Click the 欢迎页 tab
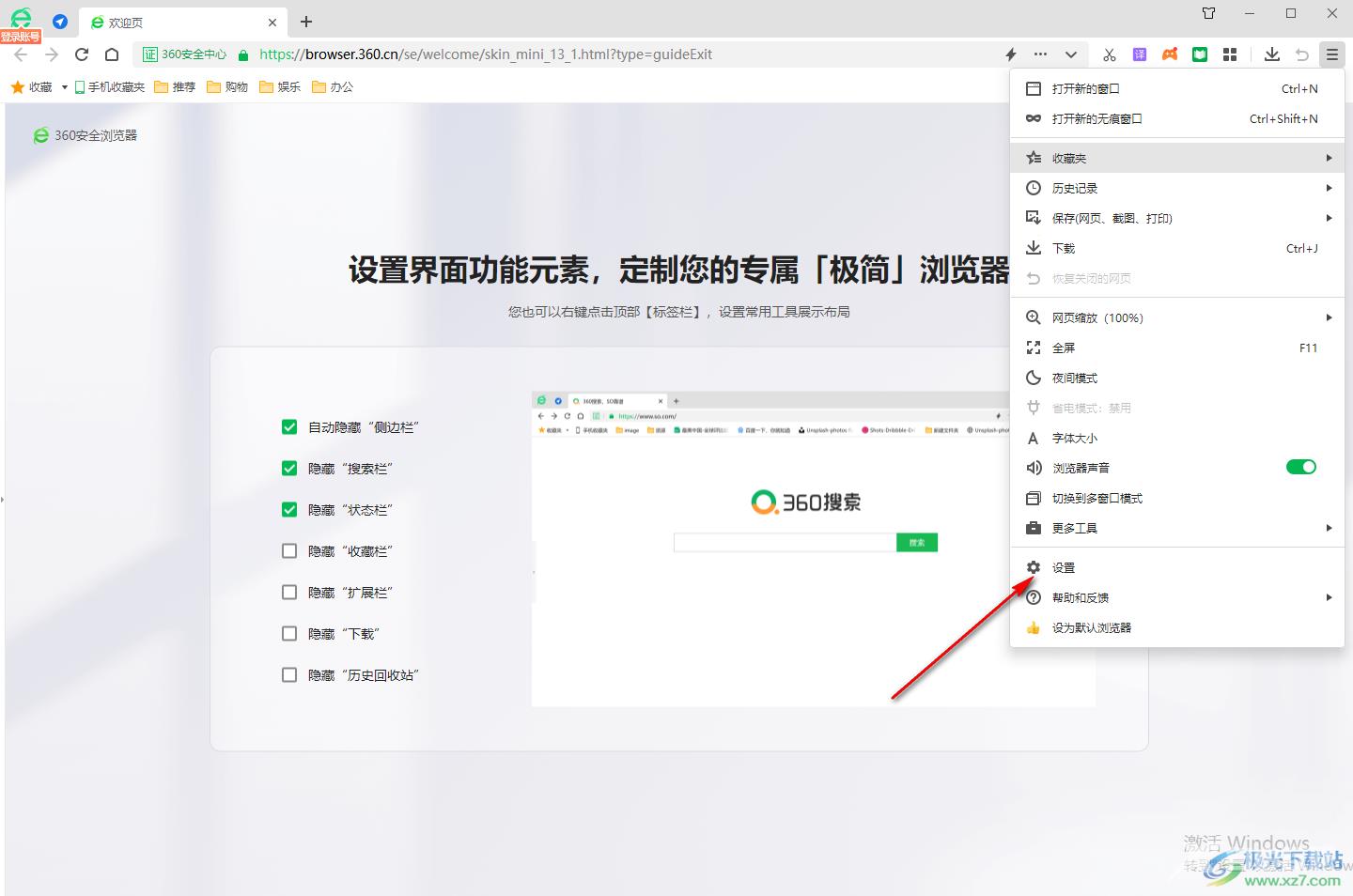1353x896 pixels. point(181,23)
